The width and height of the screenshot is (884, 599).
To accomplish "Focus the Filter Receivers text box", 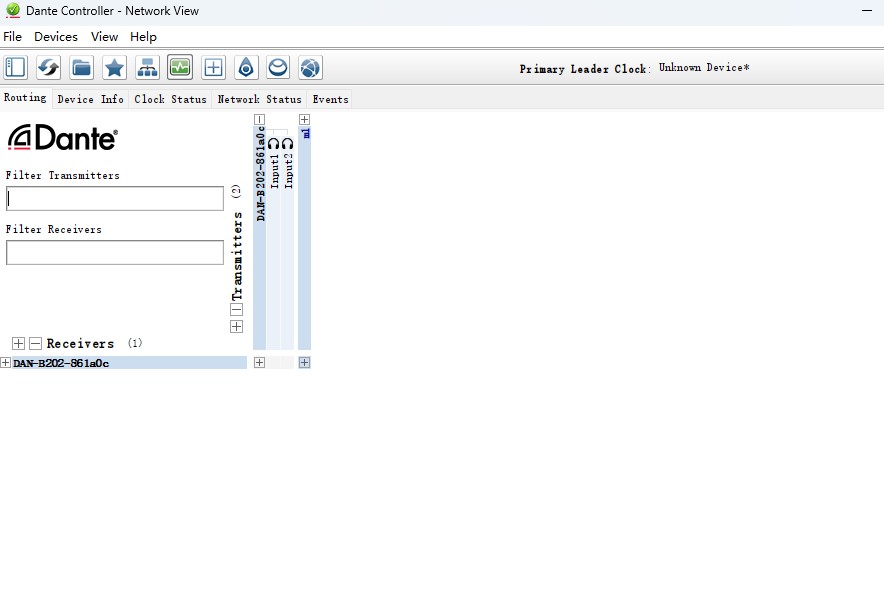I will coord(115,253).
